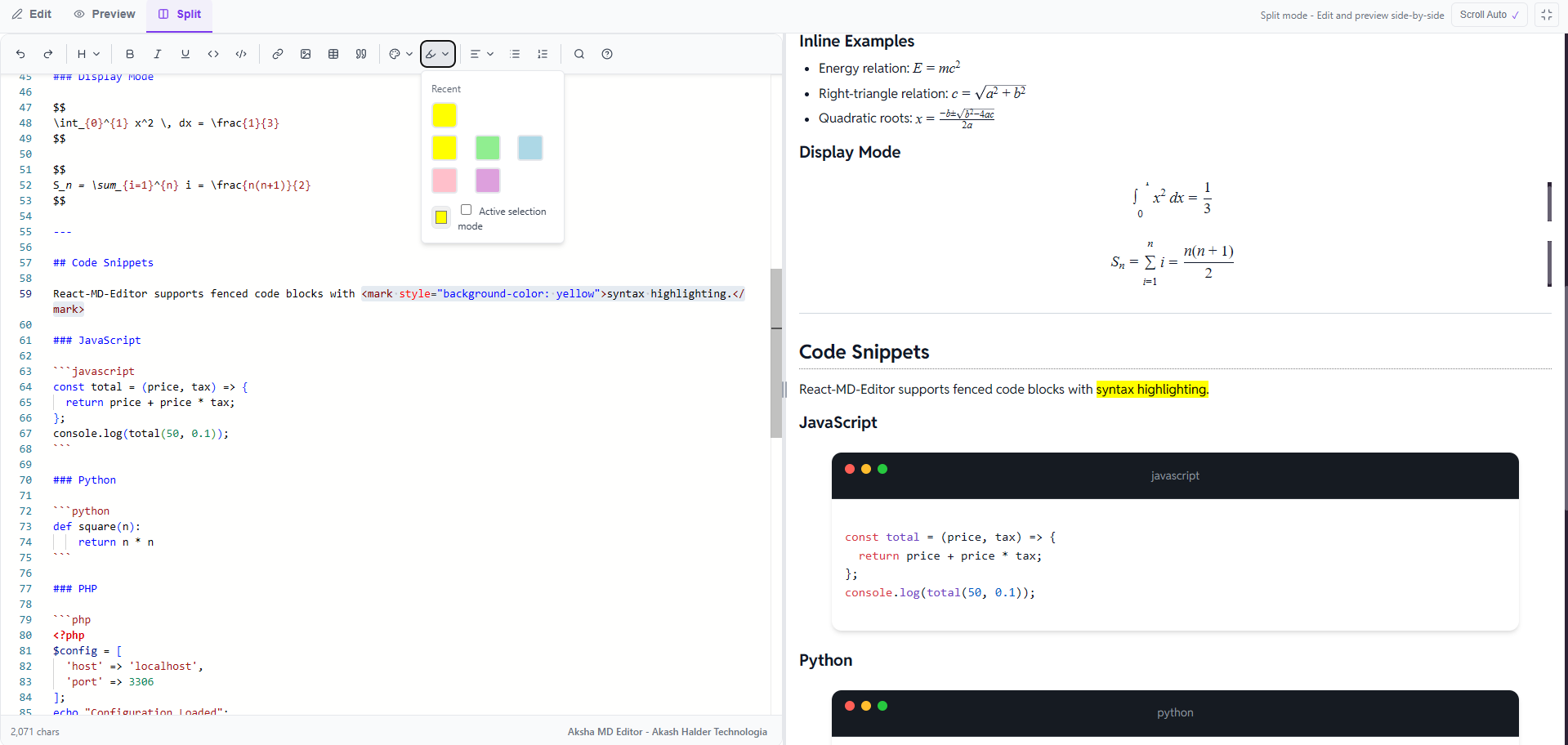Open the search tool
Screen dimensions: 1568x745
tap(579, 54)
